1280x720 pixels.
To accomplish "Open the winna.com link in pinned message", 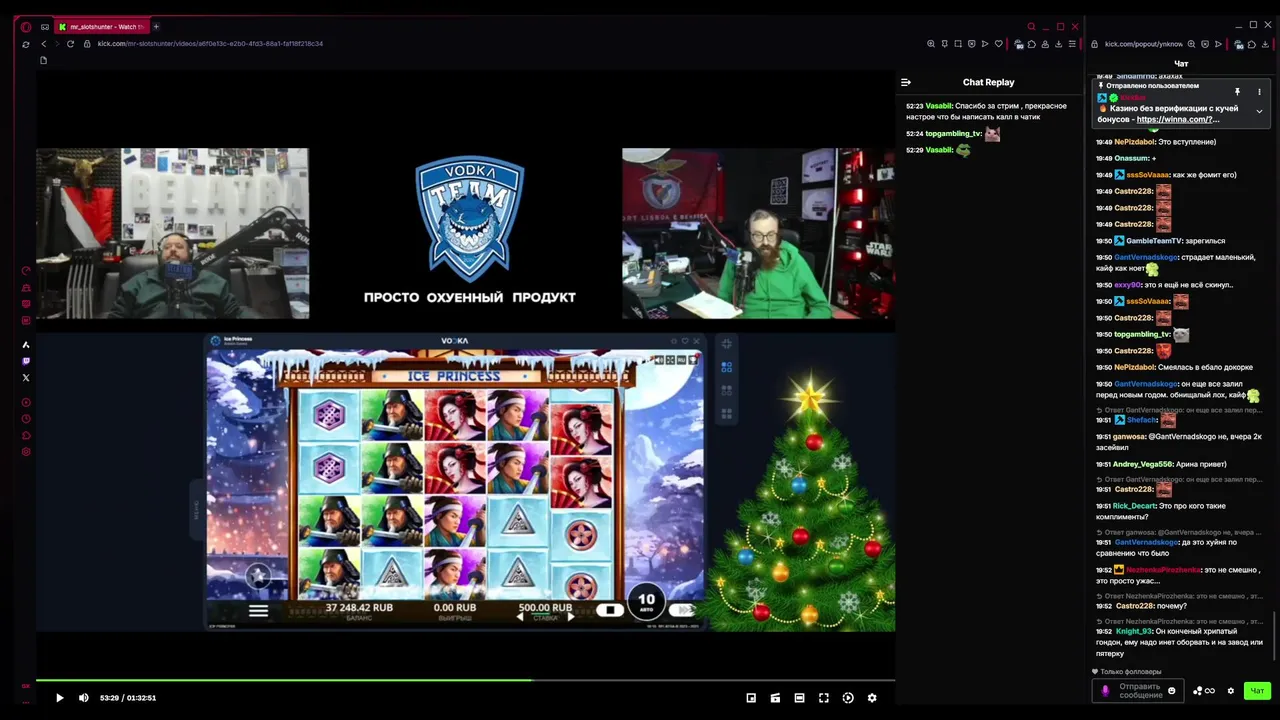I will coord(1177,119).
